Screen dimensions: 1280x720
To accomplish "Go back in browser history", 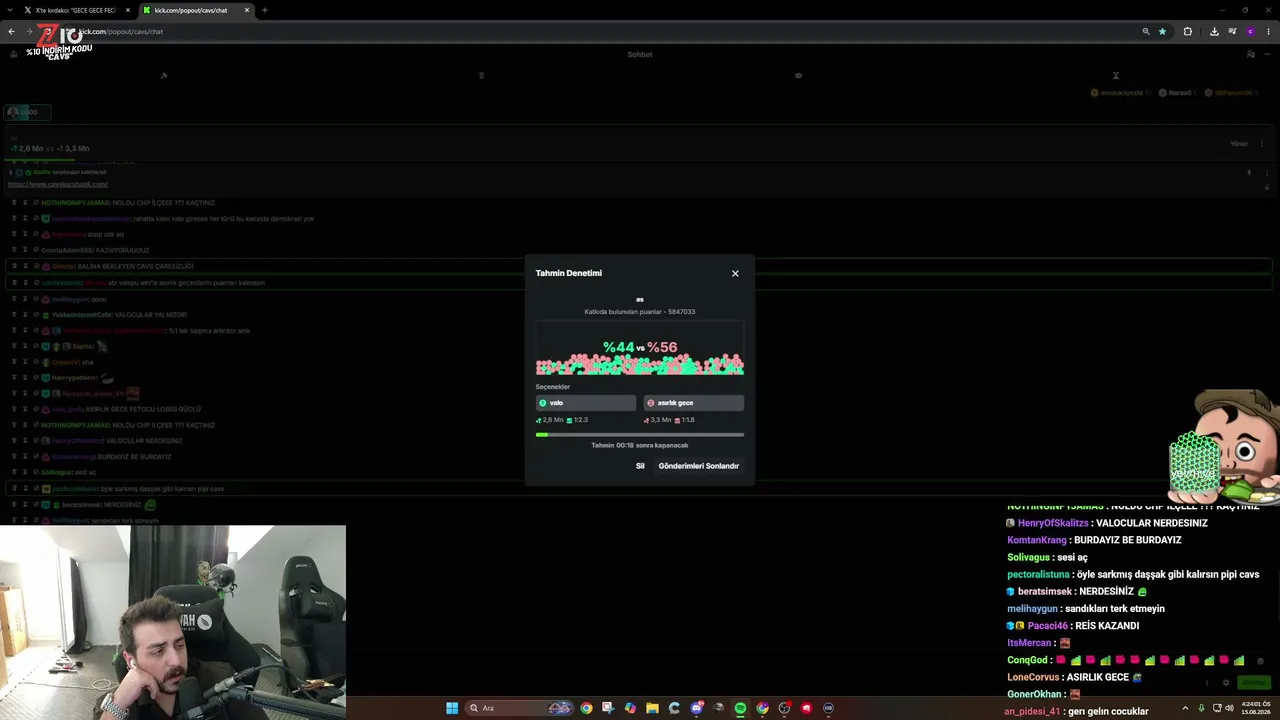I will (11, 31).
